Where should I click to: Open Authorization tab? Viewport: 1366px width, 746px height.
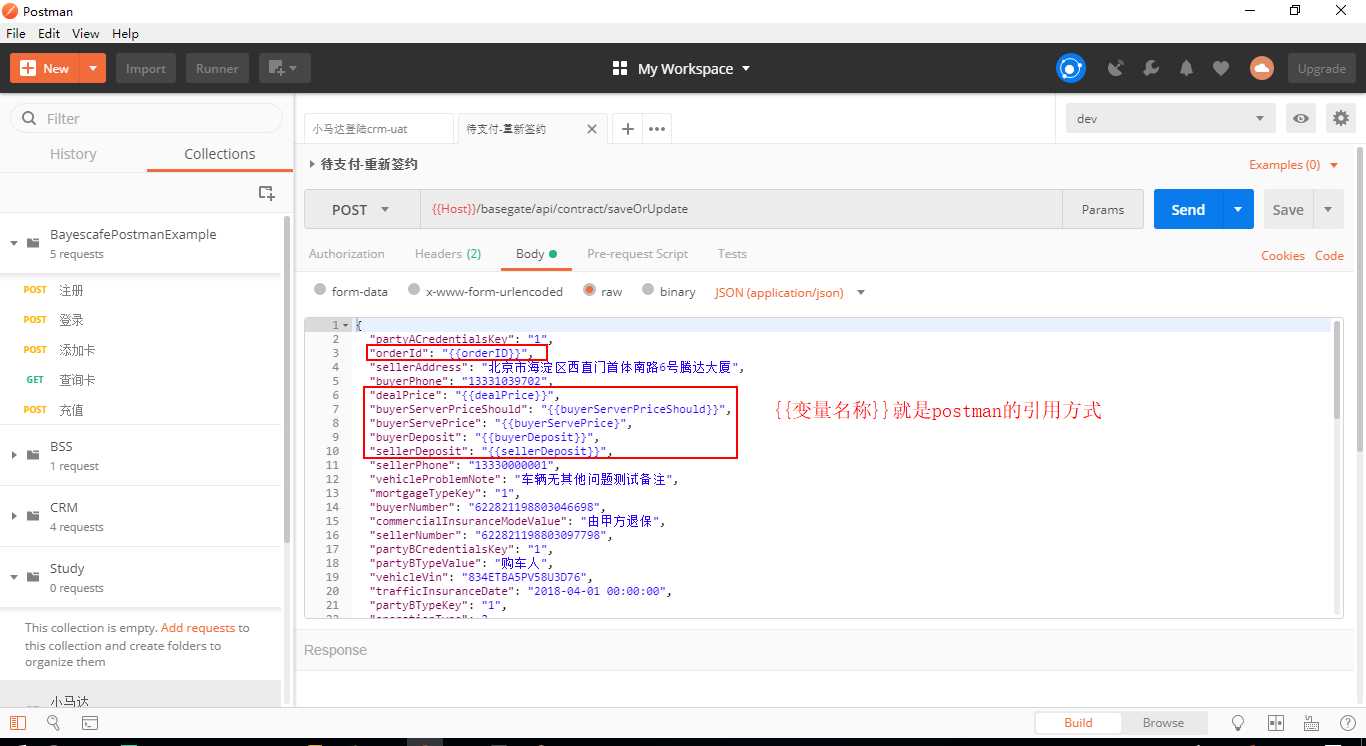[347, 254]
